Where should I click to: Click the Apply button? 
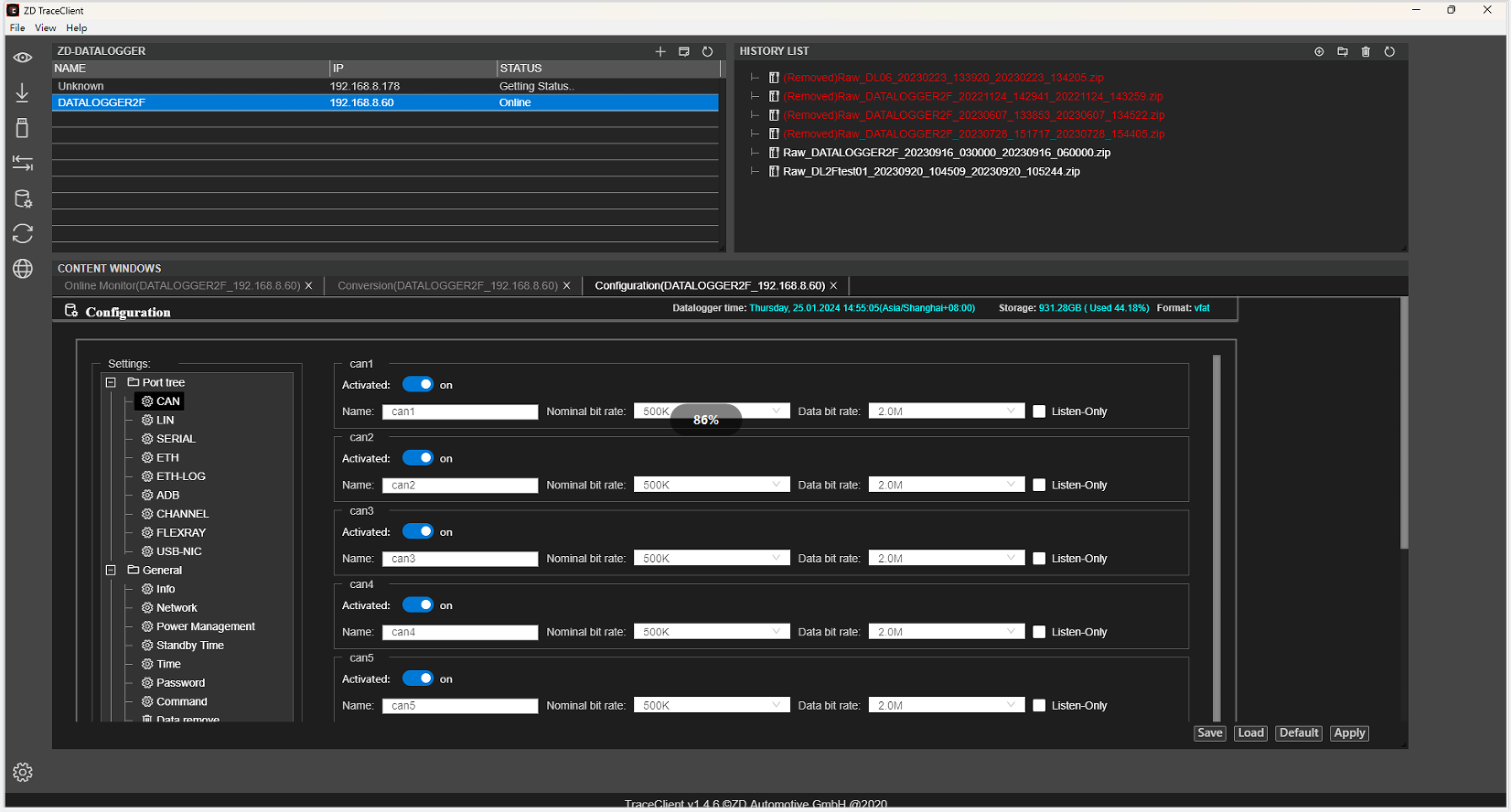coord(1349,733)
